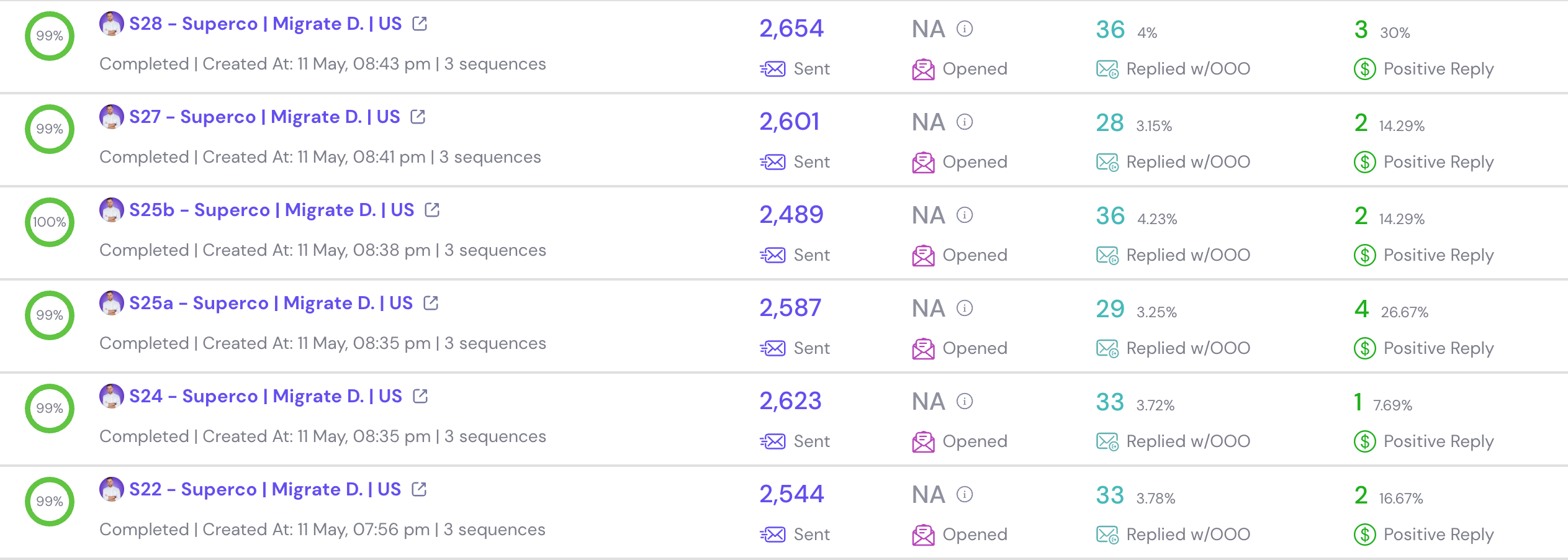This screenshot has height=560, width=1568.
Task: Open external link icon beside S22 campaign
Action: (420, 489)
